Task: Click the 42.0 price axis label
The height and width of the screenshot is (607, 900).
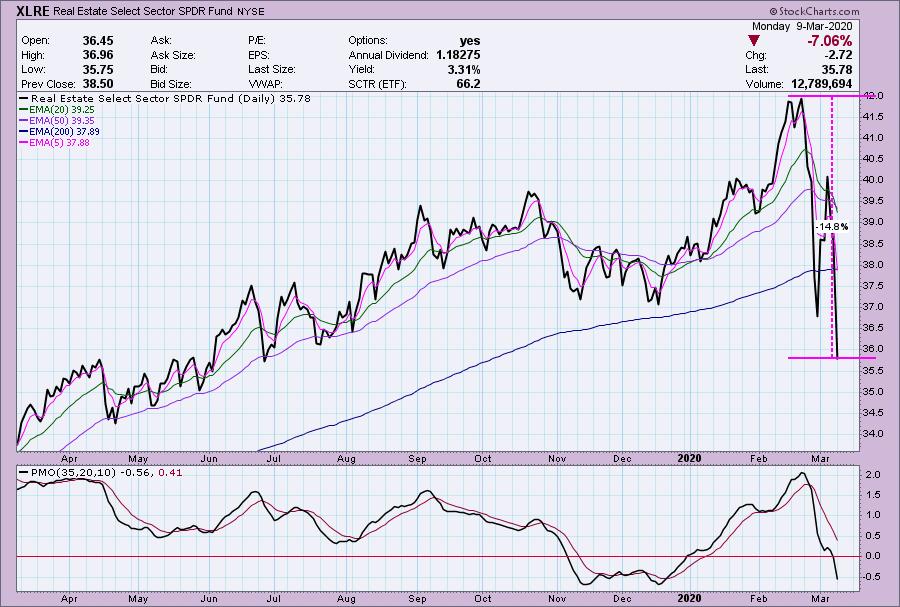Action: pyautogui.click(x=872, y=96)
